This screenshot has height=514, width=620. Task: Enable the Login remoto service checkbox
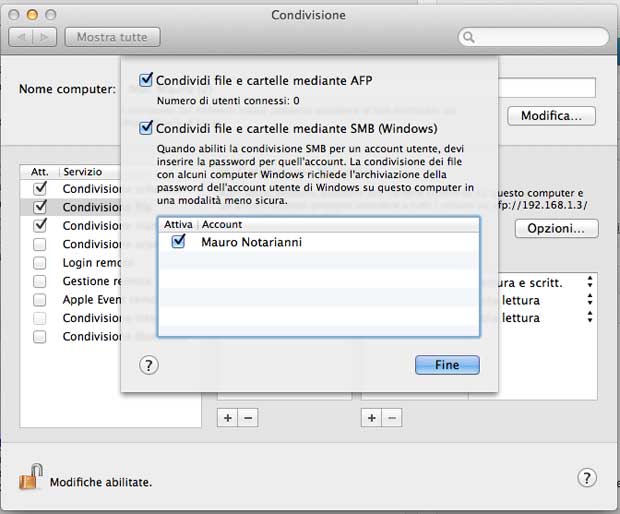click(x=40, y=263)
